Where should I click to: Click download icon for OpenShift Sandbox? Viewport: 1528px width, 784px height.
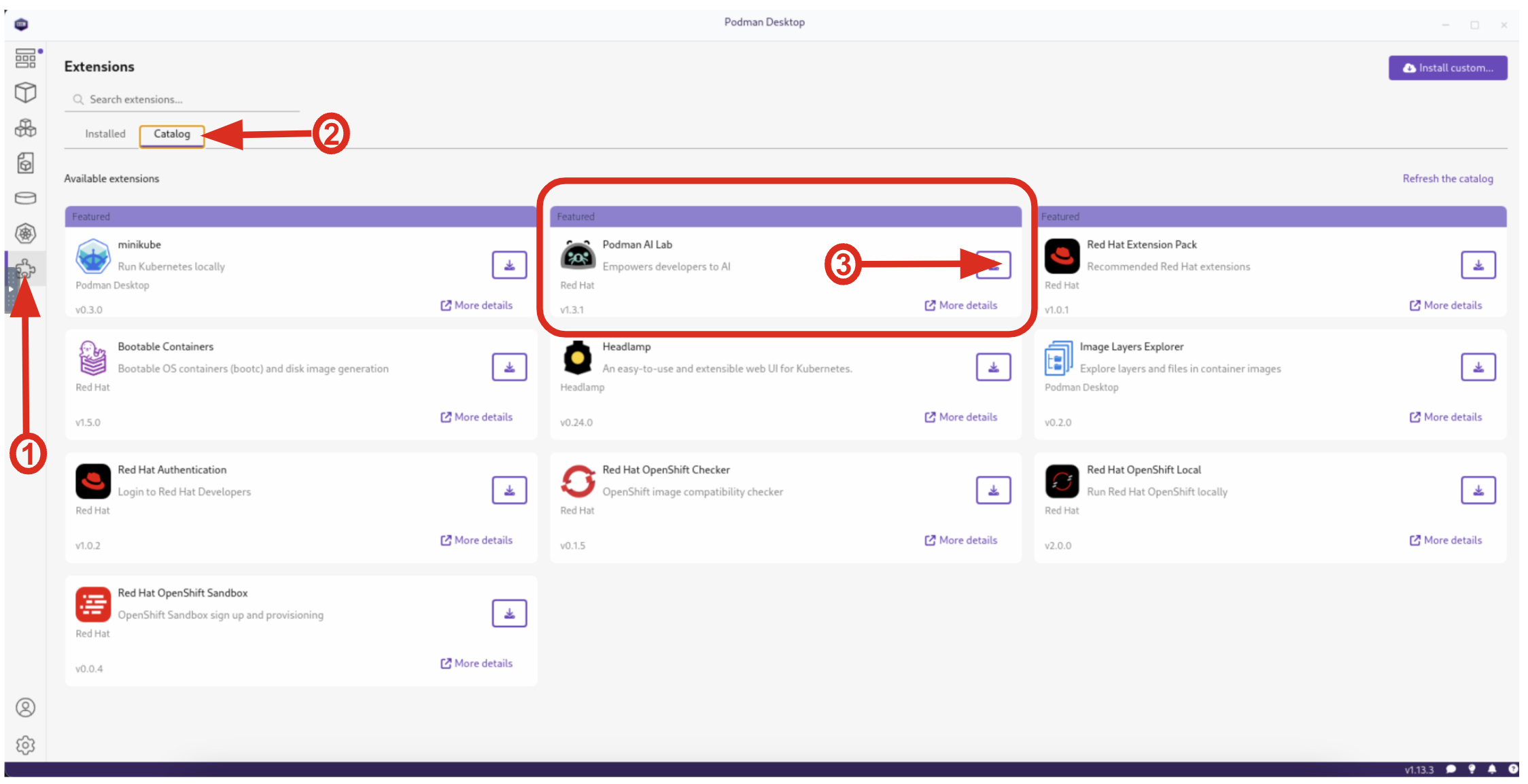point(510,613)
